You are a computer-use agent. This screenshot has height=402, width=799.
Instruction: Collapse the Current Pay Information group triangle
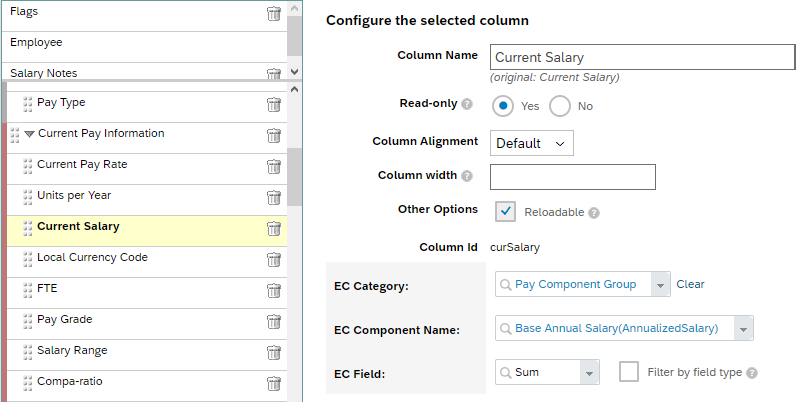tap(30, 134)
